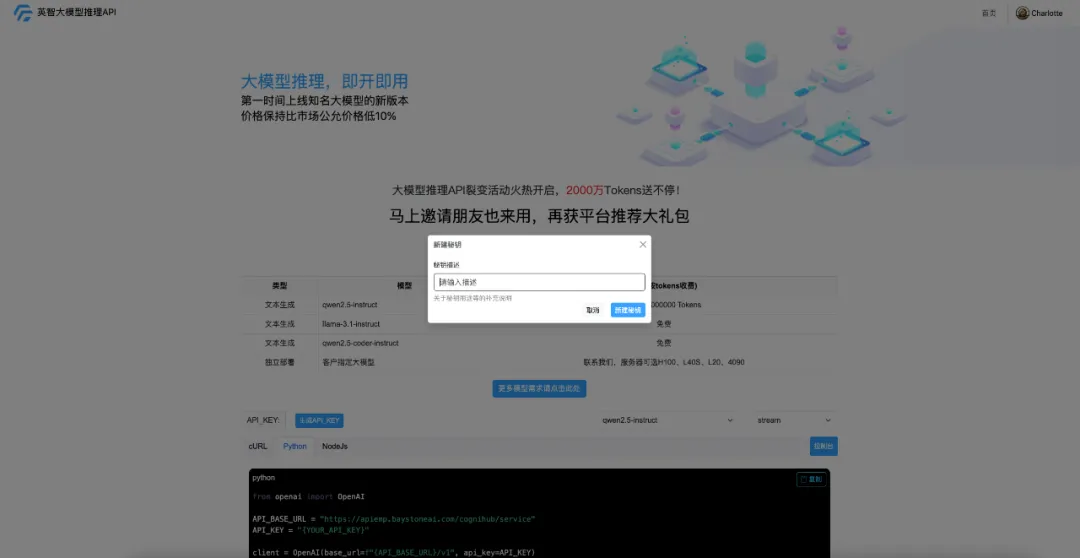Click the 大模型推理，即开即用 heading
The width and height of the screenshot is (1080, 558).
[x=324, y=81]
